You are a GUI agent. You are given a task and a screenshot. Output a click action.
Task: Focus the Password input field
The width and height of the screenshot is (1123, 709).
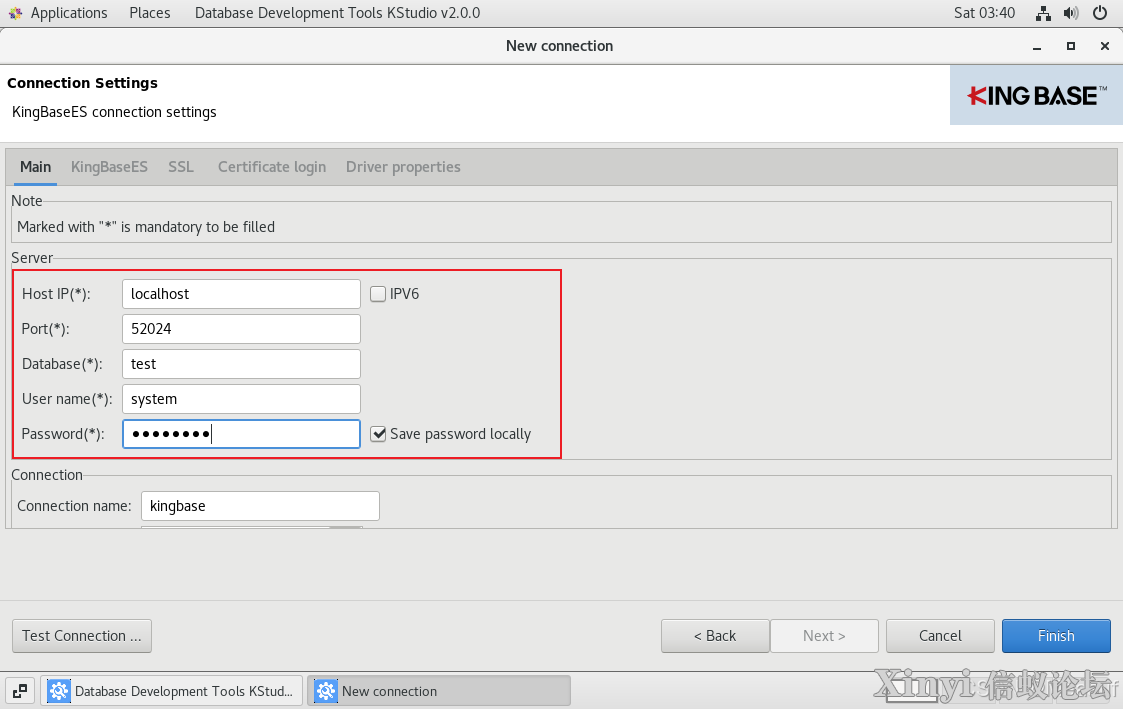click(241, 434)
